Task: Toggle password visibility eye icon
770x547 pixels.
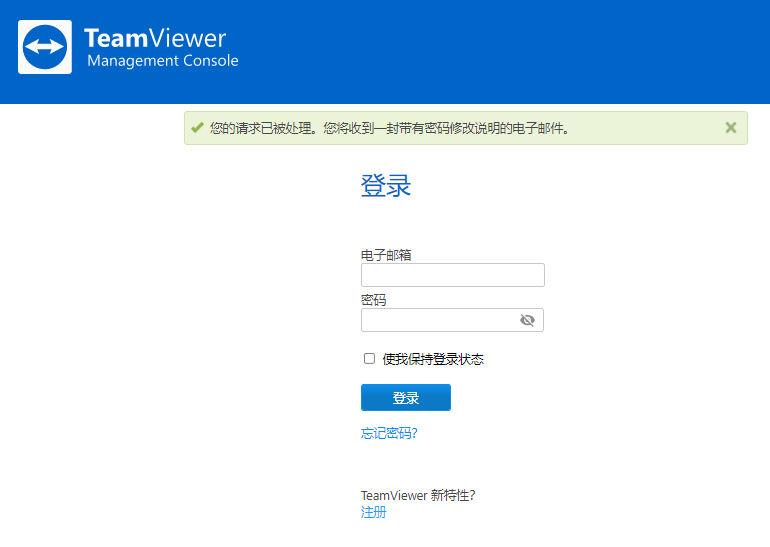Action: 527,320
